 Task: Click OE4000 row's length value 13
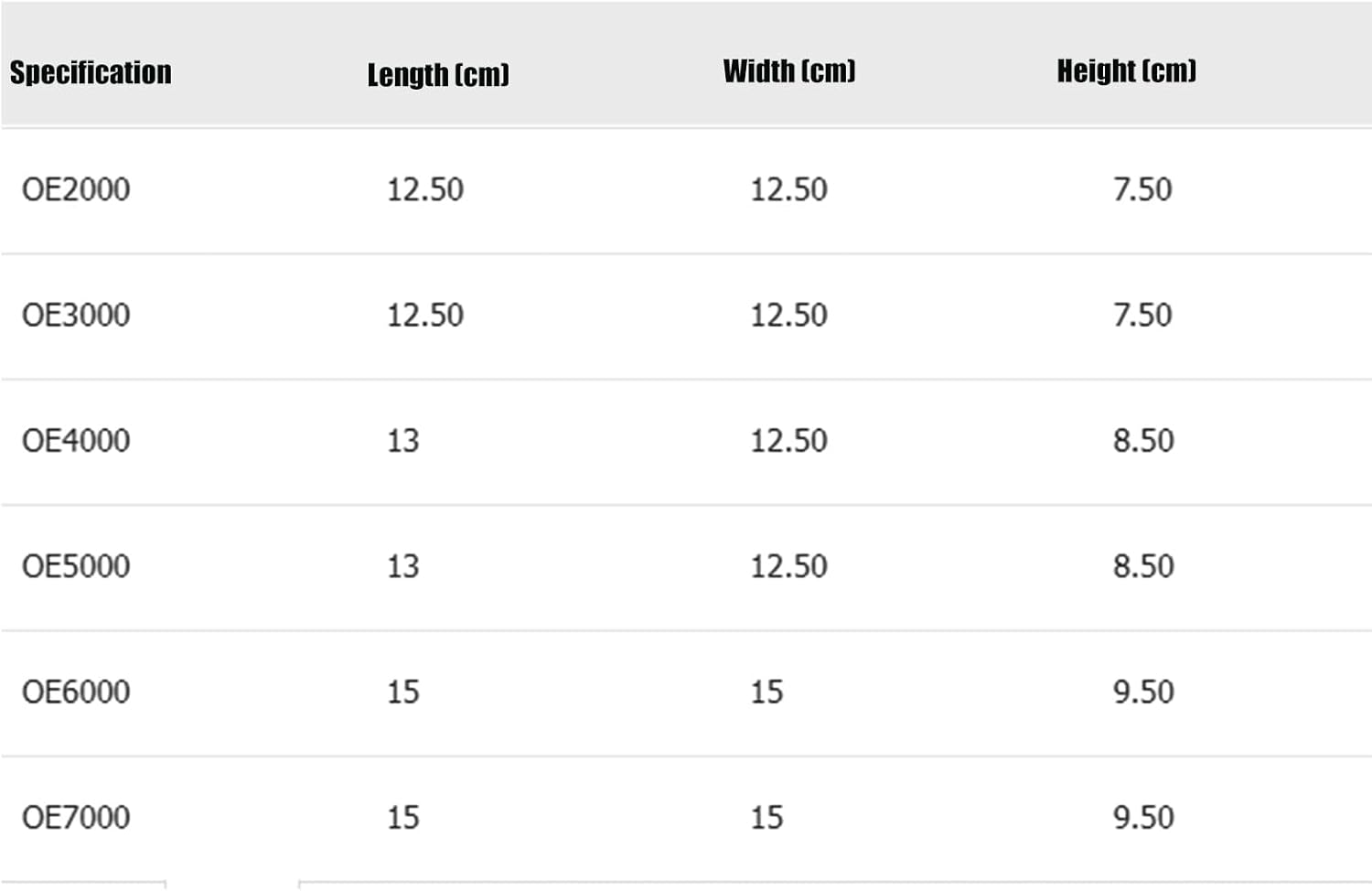403,440
